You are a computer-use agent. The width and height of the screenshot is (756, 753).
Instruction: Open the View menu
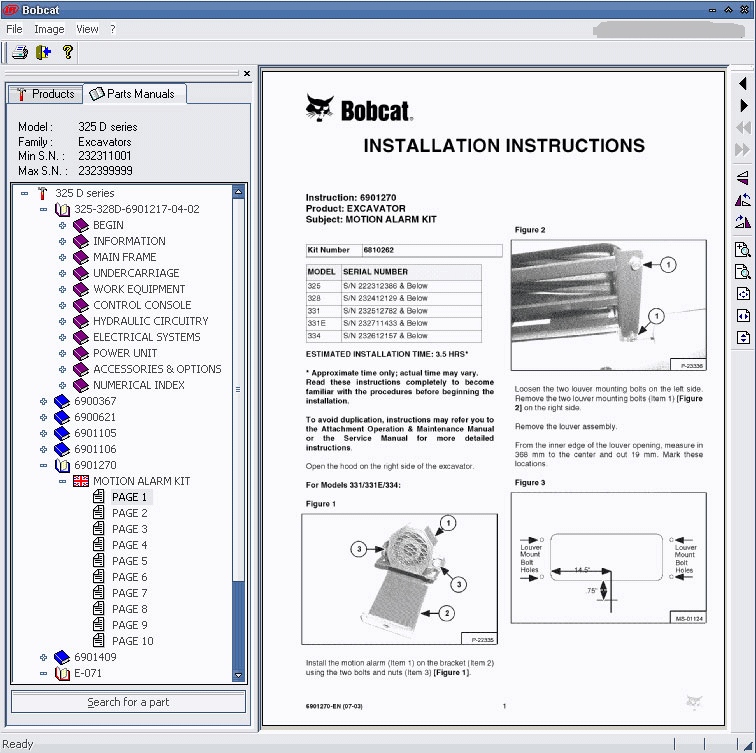click(x=87, y=29)
